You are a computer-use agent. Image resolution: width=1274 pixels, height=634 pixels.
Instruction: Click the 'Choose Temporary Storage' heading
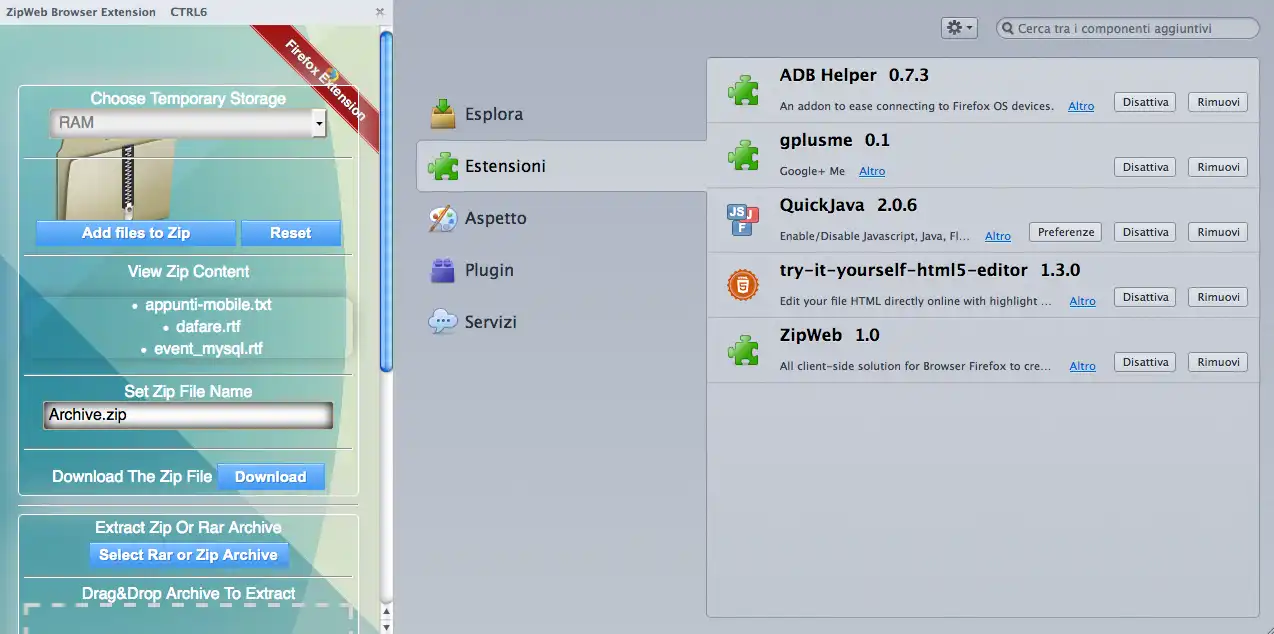tap(188, 99)
